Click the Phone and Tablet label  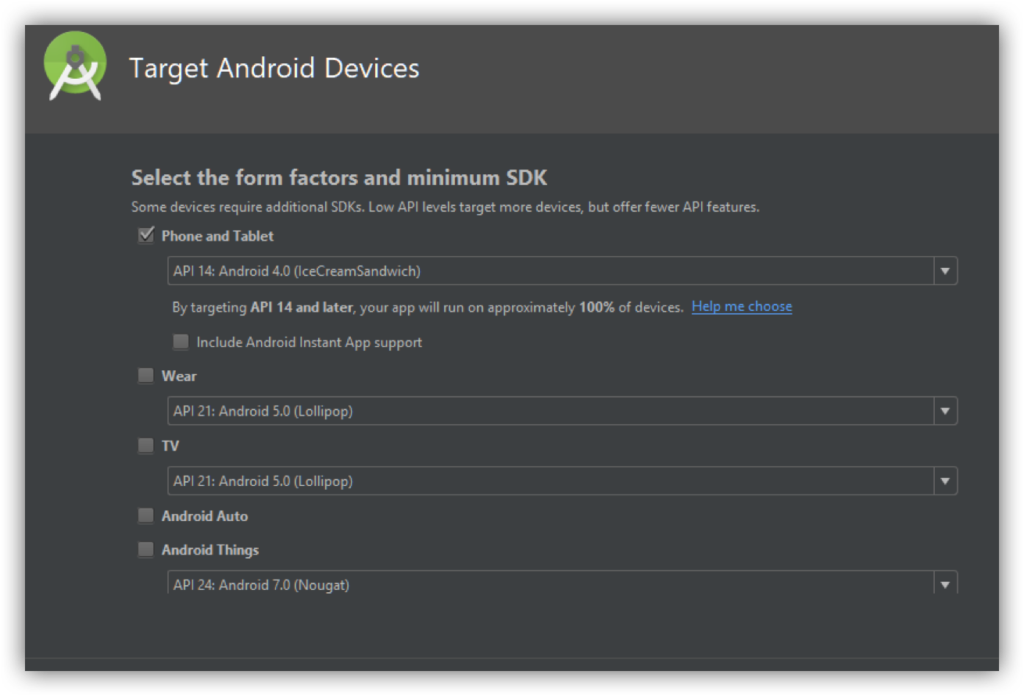point(217,236)
